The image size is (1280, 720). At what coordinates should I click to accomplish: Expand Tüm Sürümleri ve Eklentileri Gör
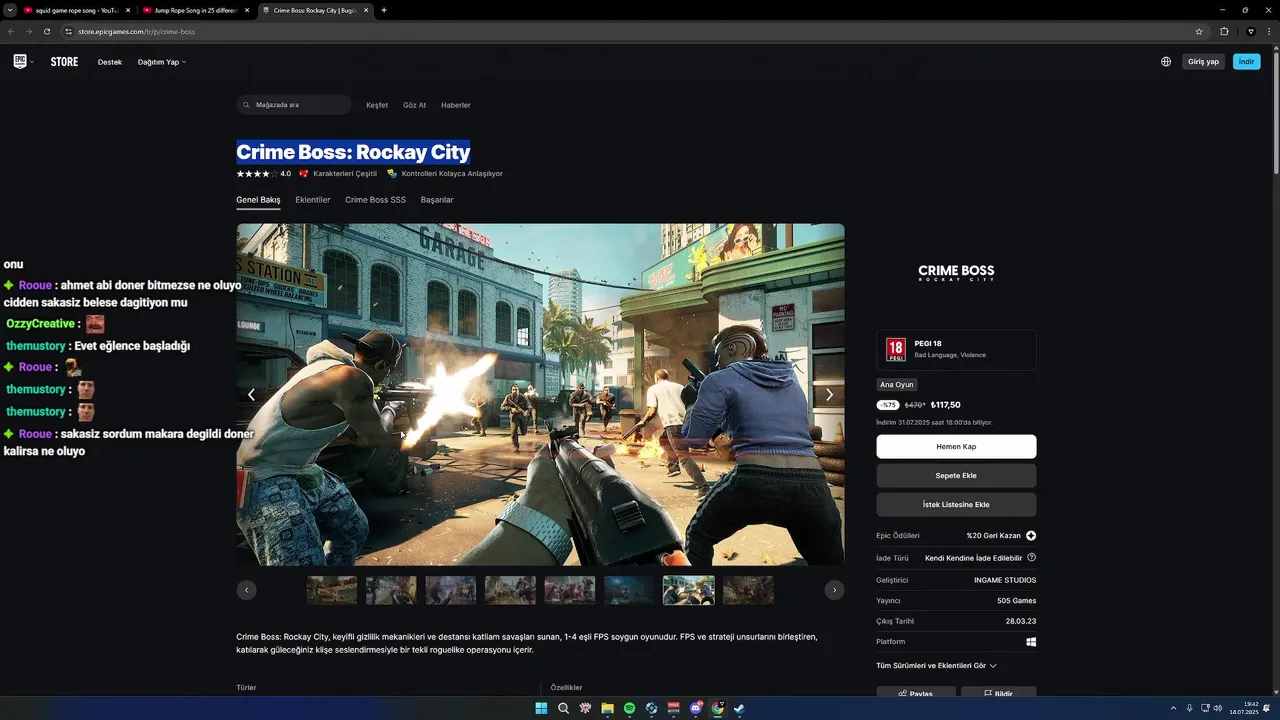[x=936, y=665]
